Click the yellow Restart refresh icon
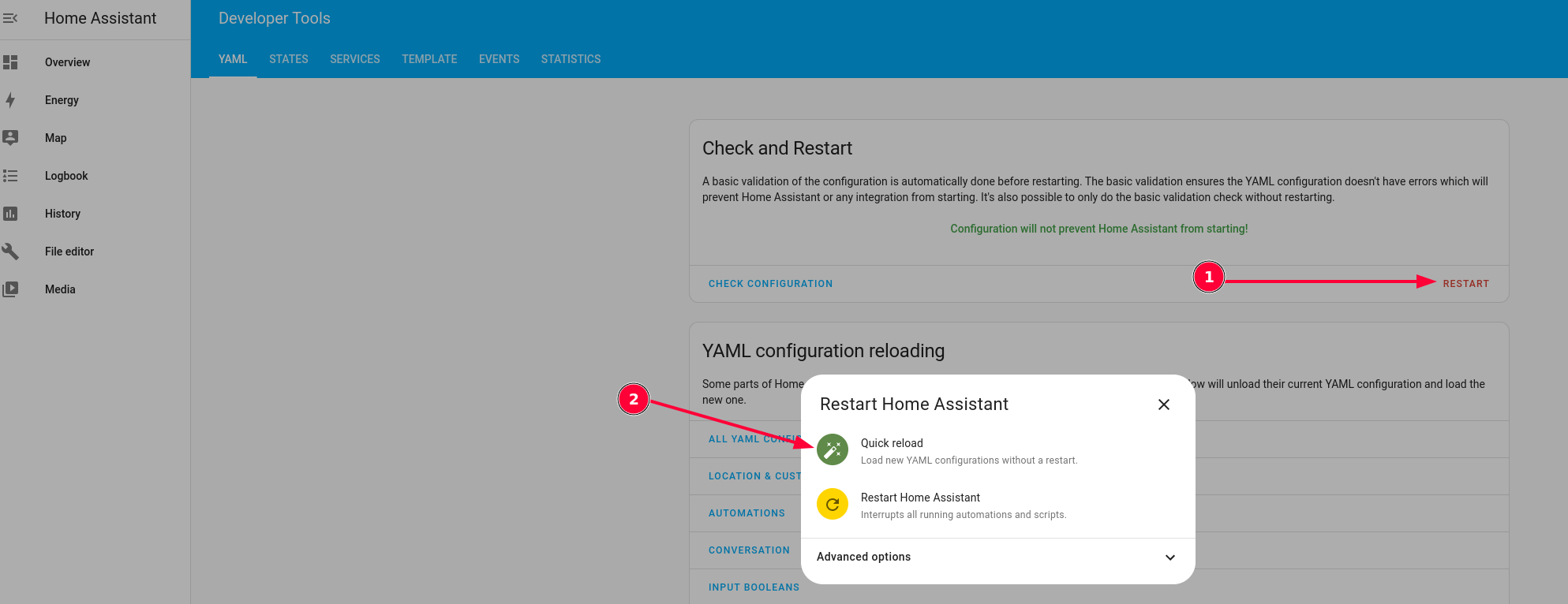1568x604 pixels. tap(833, 504)
